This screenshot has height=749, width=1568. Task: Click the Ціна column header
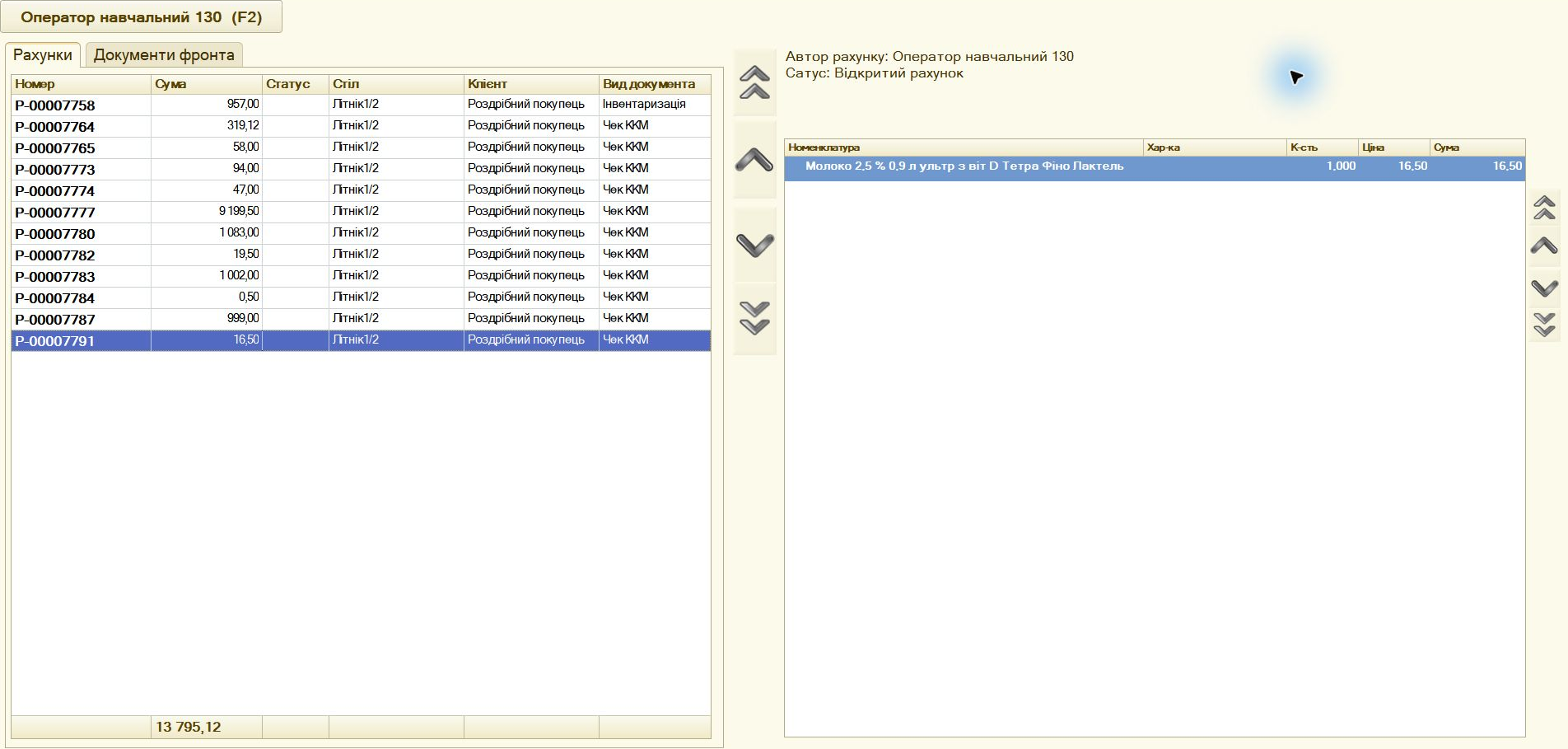1394,147
